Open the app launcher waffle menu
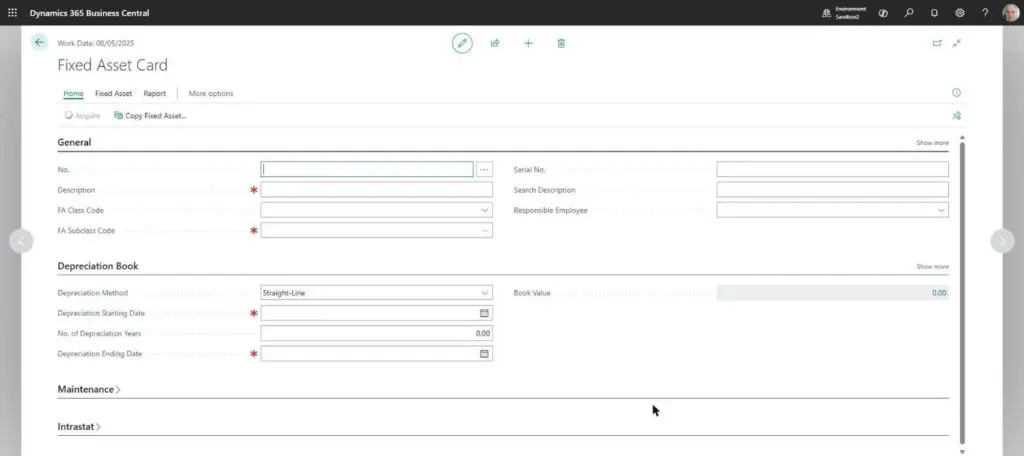The width and height of the screenshot is (1024, 456). coord(12,12)
